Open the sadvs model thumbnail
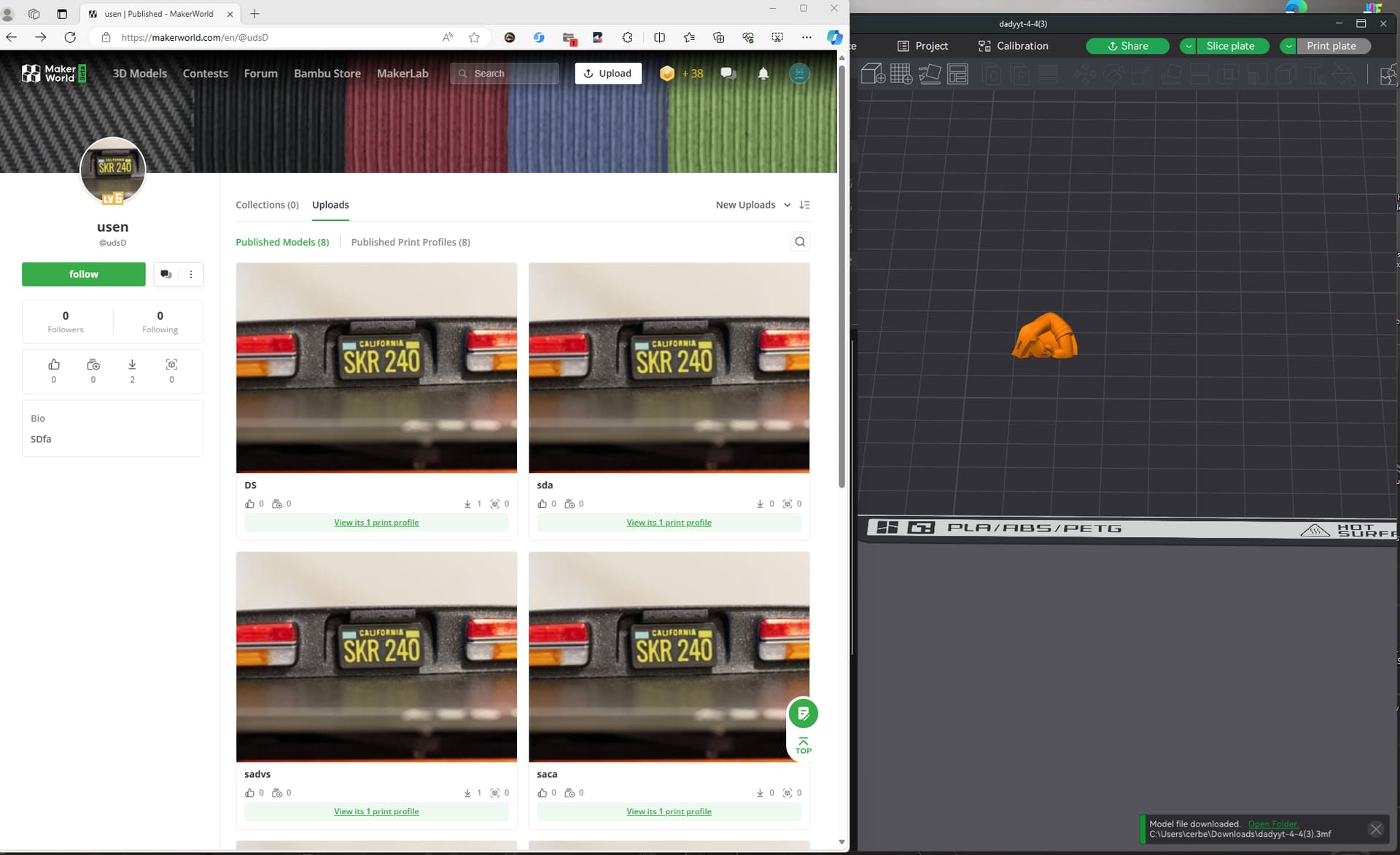Screen dimensions: 1400x855 click(376, 656)
